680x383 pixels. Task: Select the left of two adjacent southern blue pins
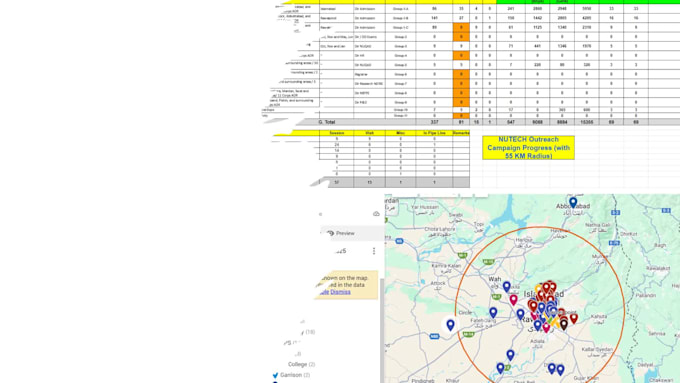[x=552, y=368]
